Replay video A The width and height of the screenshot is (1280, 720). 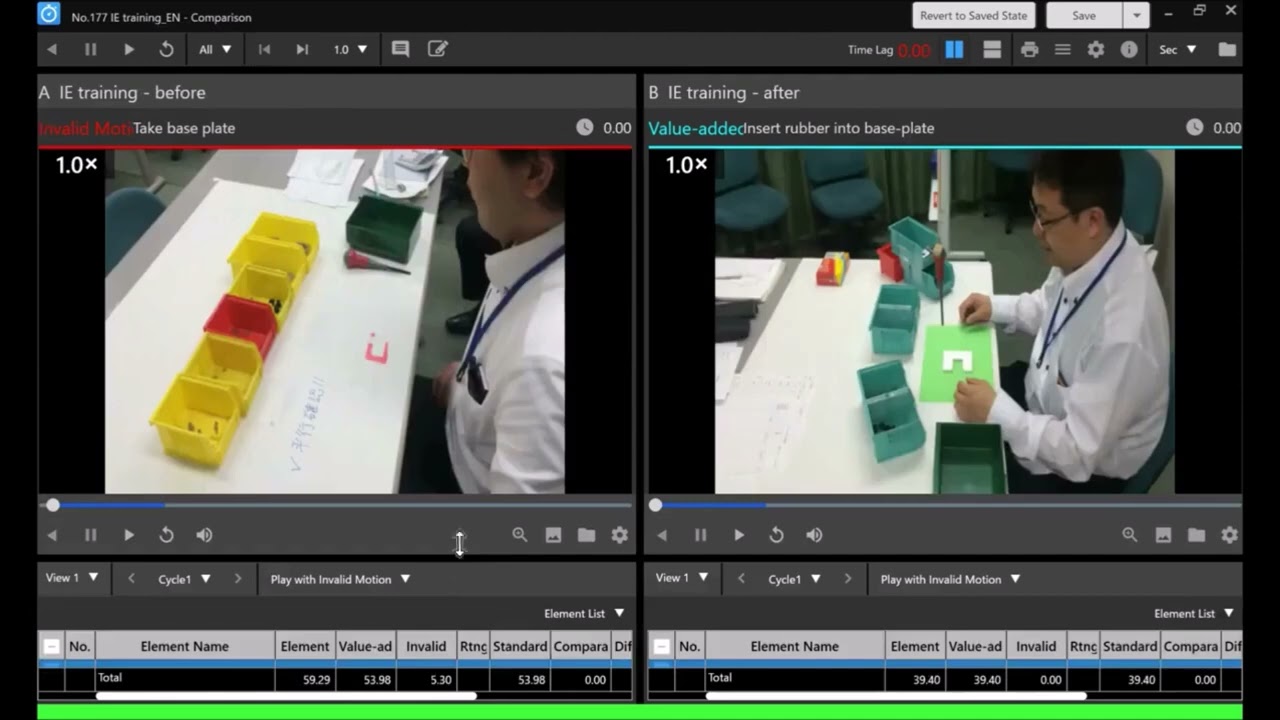(166, 535)
